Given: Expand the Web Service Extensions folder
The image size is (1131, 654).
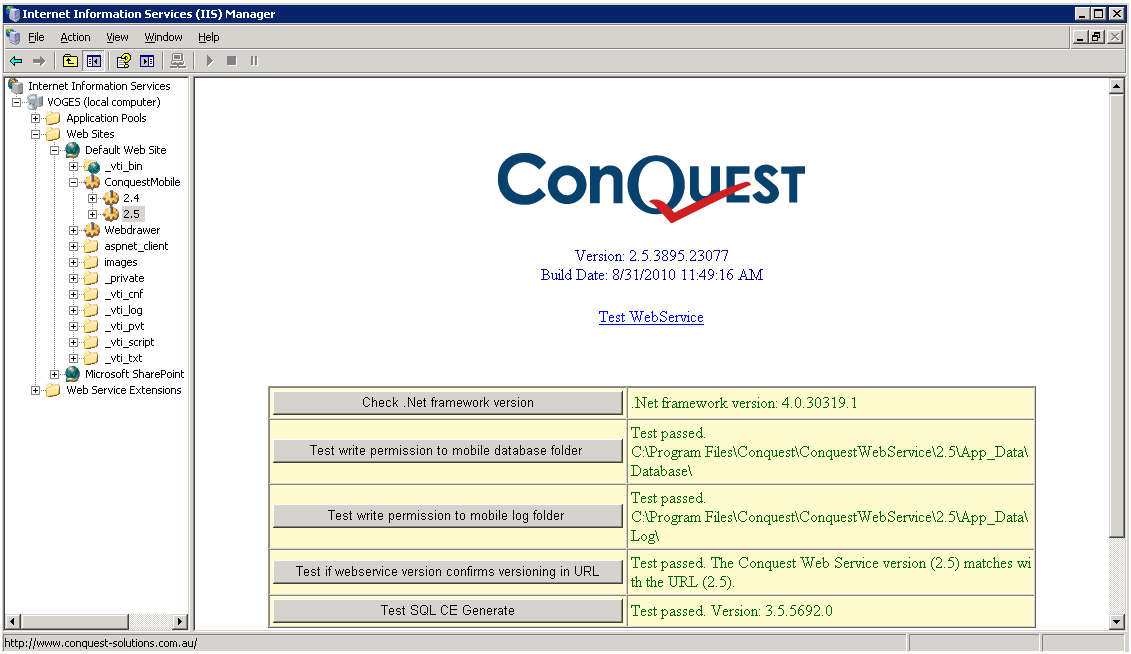Looking at the screenshot, I should 35,390.
